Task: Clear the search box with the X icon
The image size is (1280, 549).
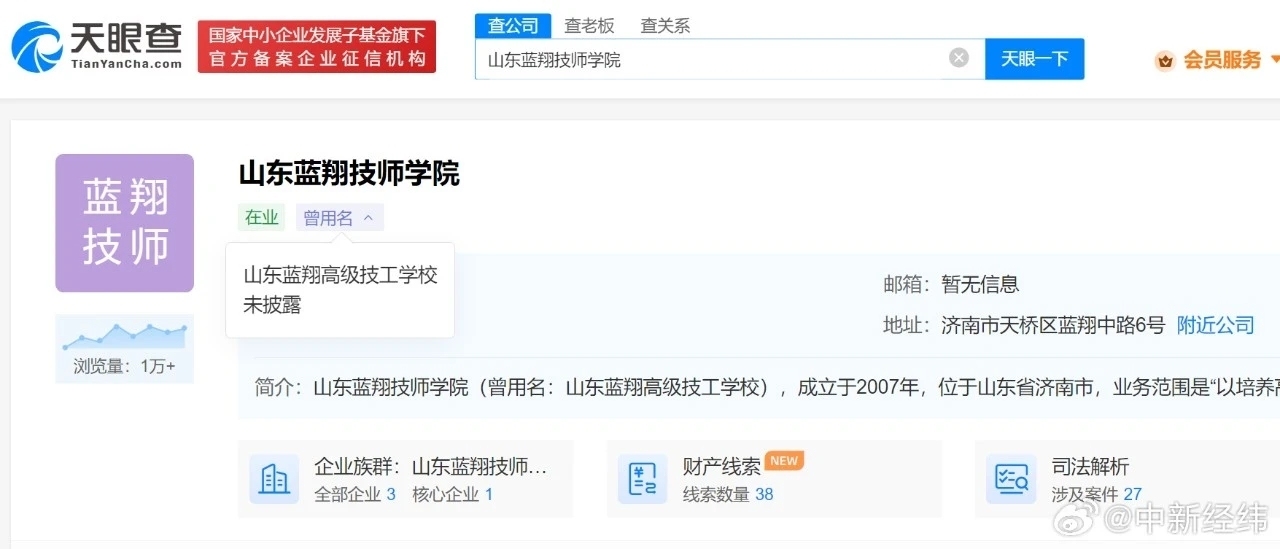Action: click(959, 58)
